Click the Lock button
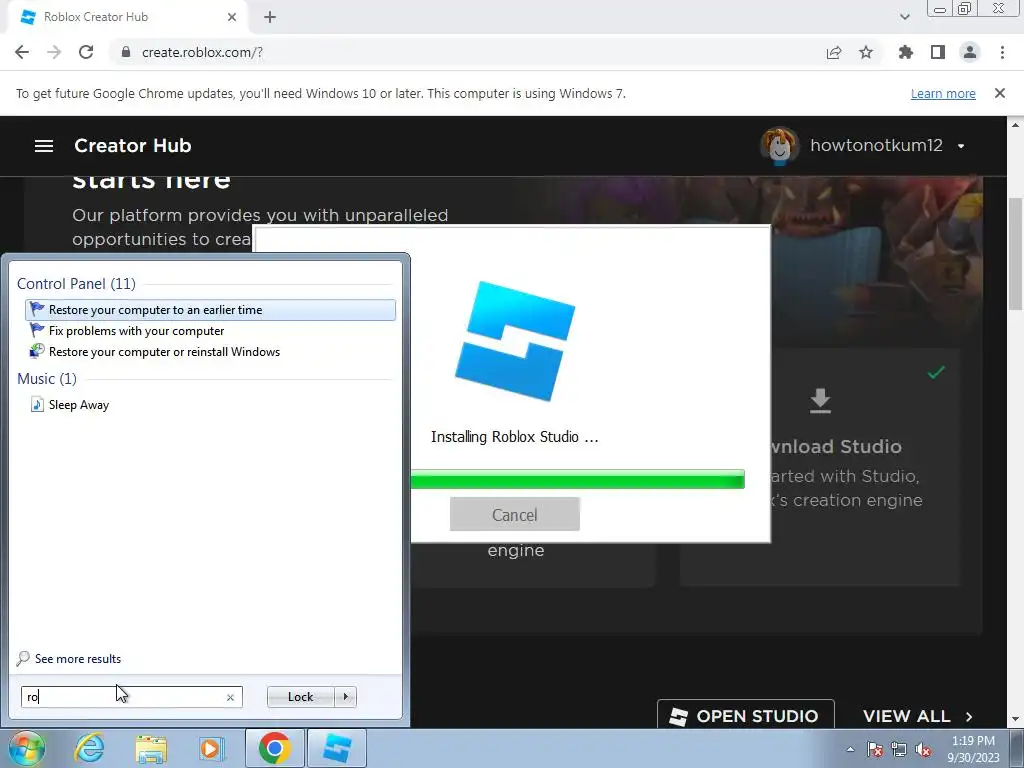The height and width of the screenshot is (768, 1024). click(x=300, y=697)
